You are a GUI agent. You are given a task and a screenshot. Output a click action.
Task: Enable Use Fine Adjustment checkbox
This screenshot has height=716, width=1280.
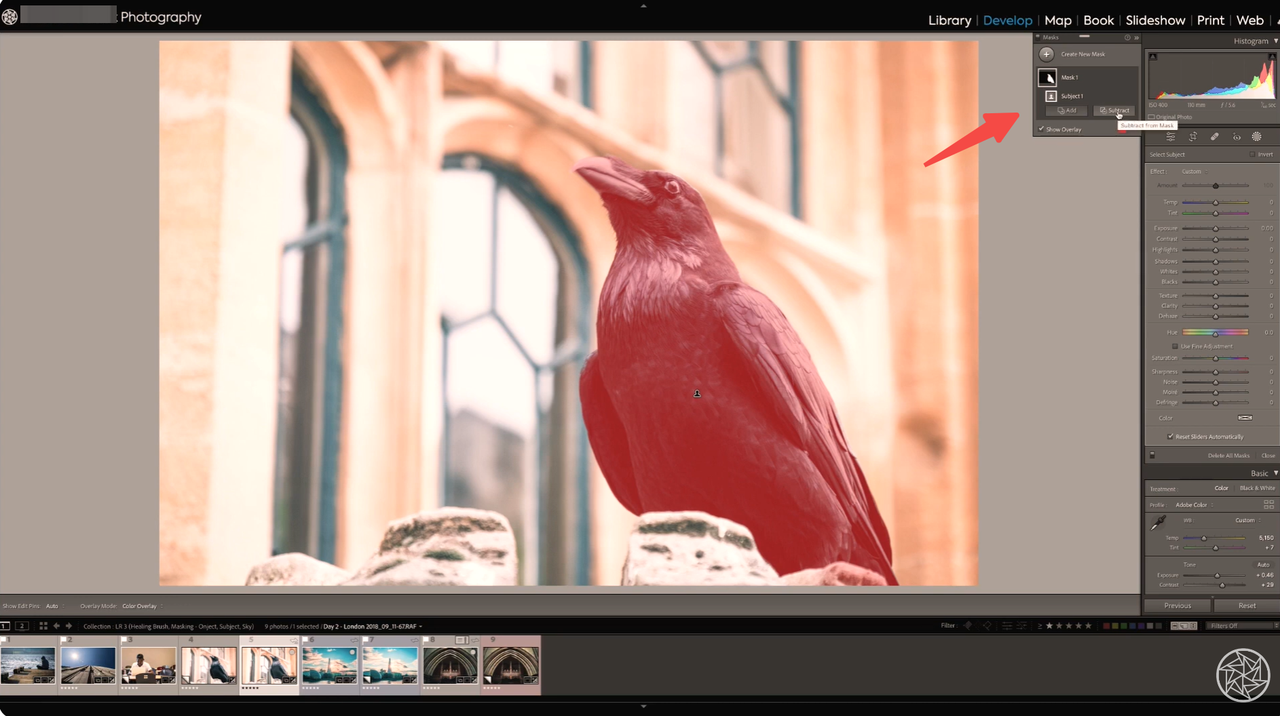[x=1176, y=346]
